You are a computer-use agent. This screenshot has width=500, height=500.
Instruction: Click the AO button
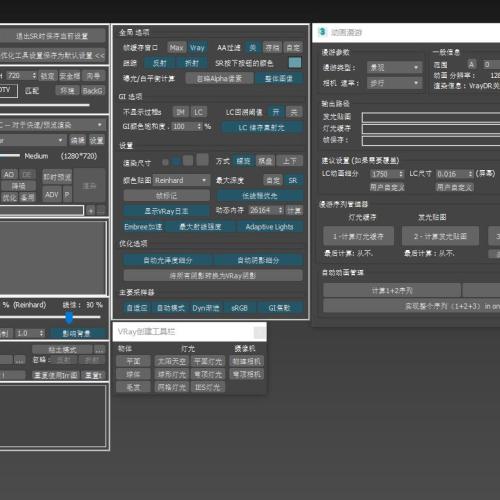tap(9, 174)
